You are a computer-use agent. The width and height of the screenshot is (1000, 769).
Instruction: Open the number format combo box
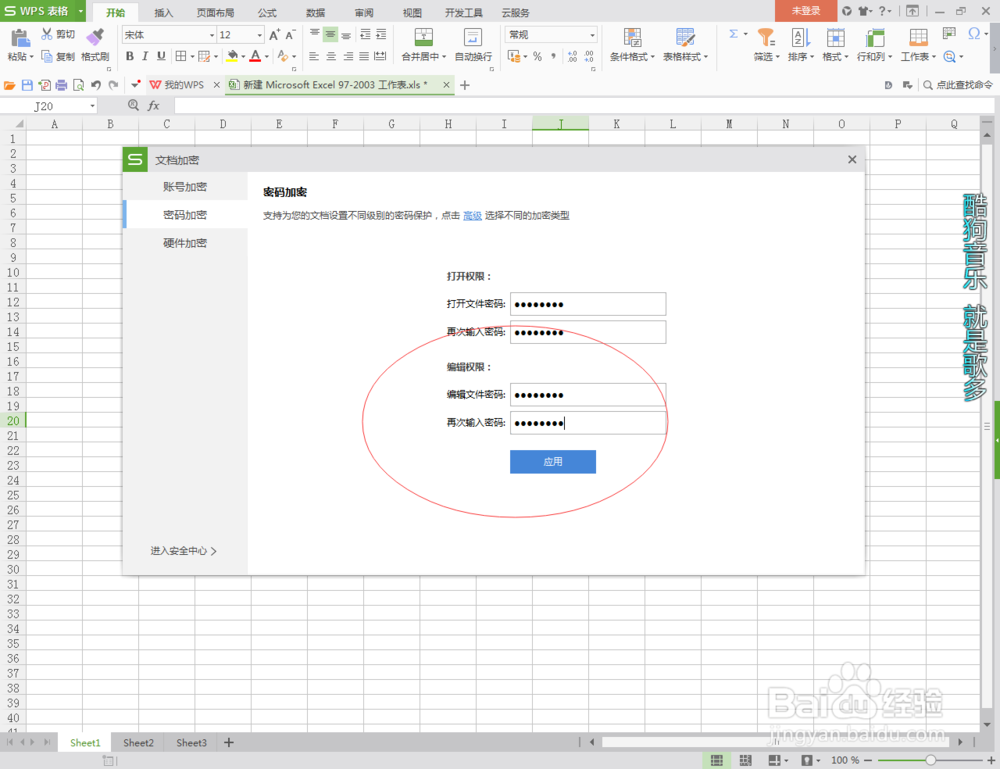click(551, 34)
